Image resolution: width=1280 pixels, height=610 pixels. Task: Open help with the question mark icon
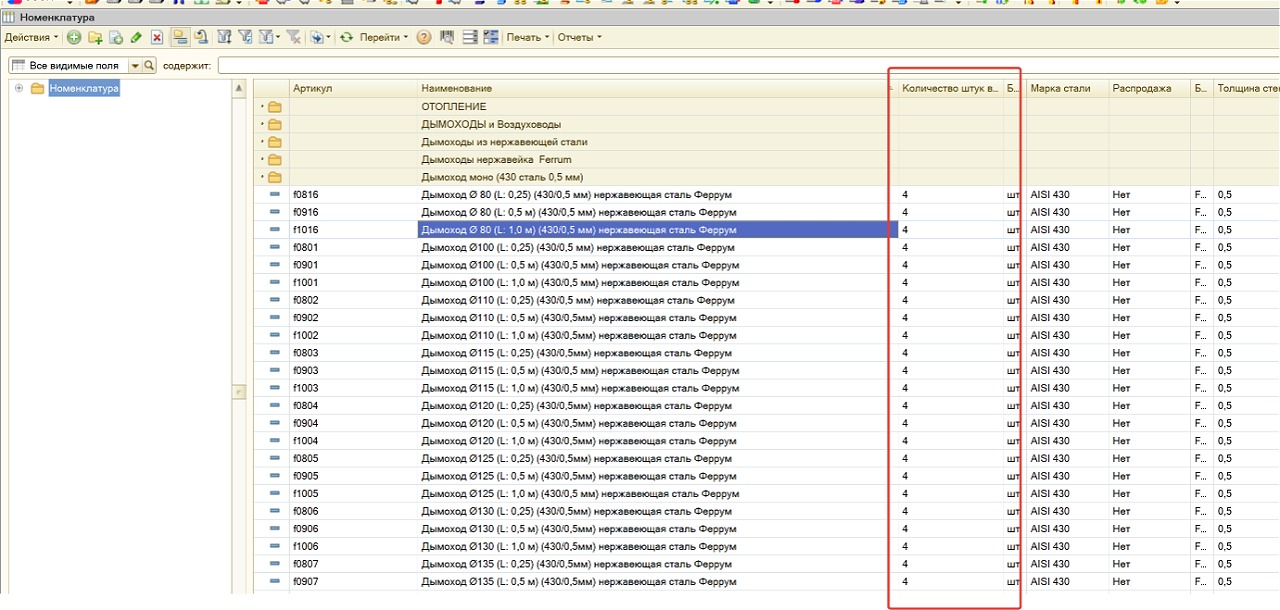[x=424, y=38]
